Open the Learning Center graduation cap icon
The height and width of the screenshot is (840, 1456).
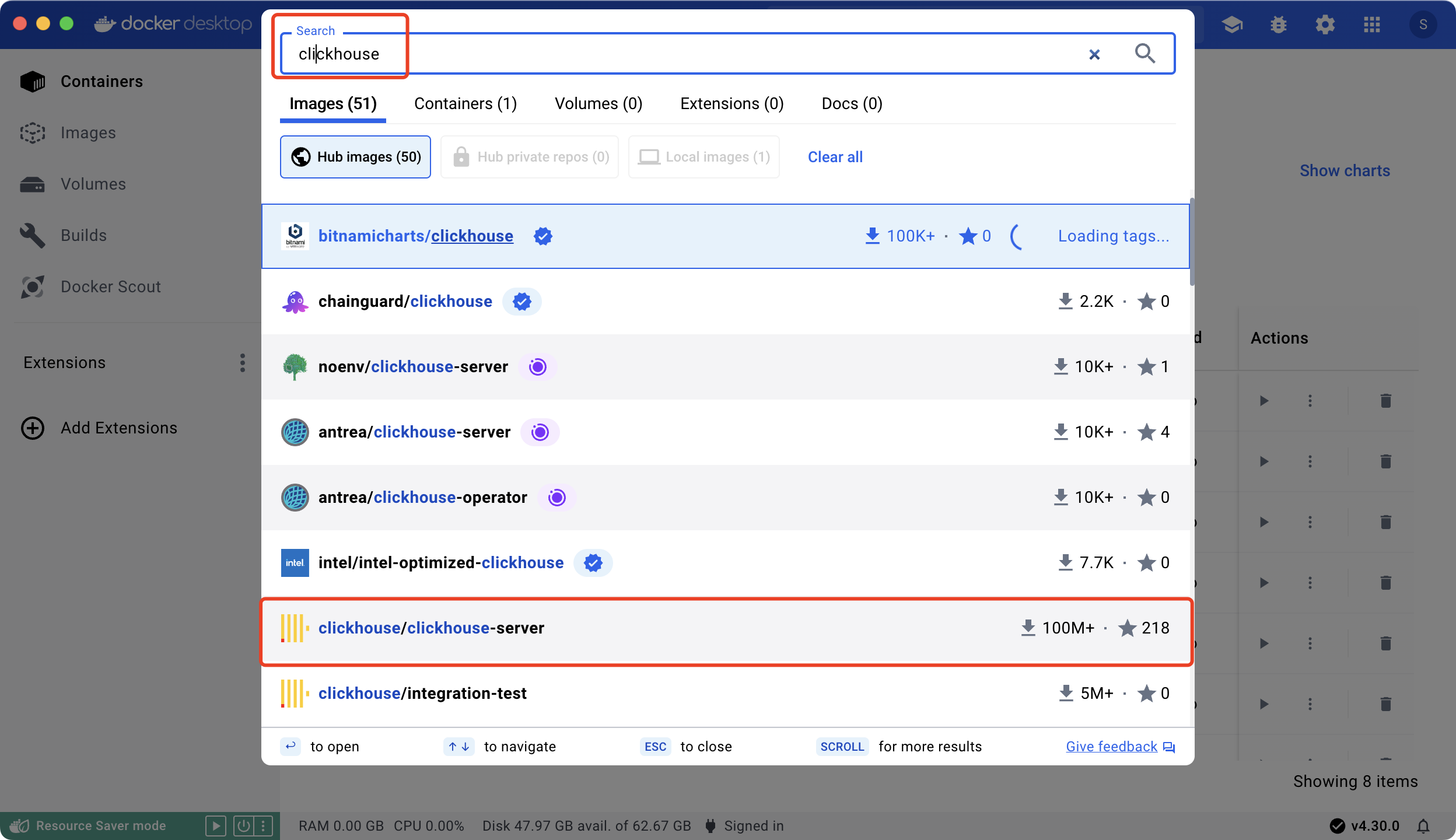pos(1232,24)
